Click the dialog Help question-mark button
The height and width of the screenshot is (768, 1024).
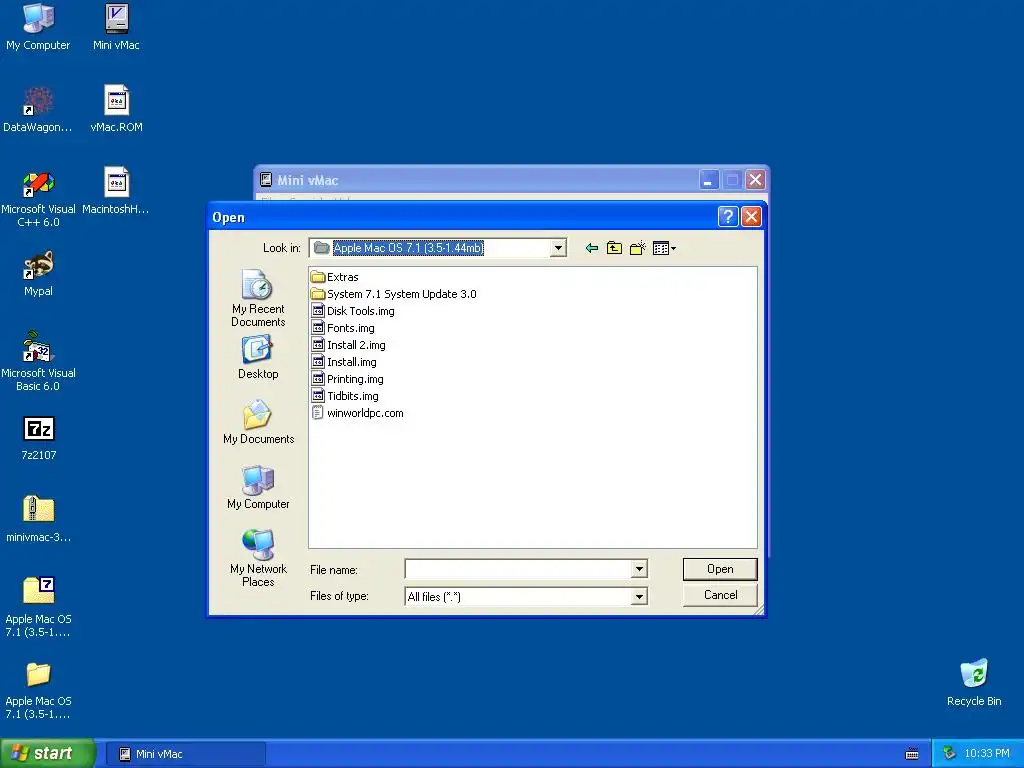click(728, 217)
